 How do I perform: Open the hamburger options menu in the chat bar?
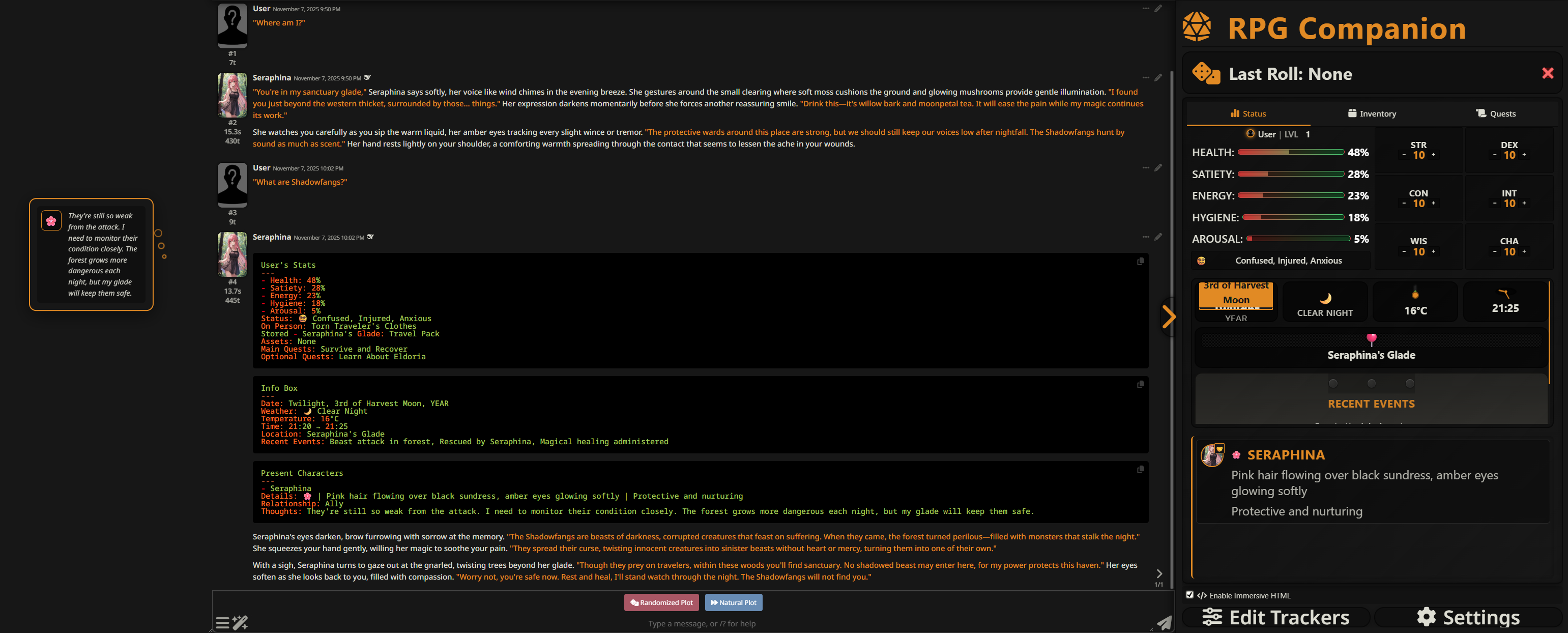(x=222, y=622)
